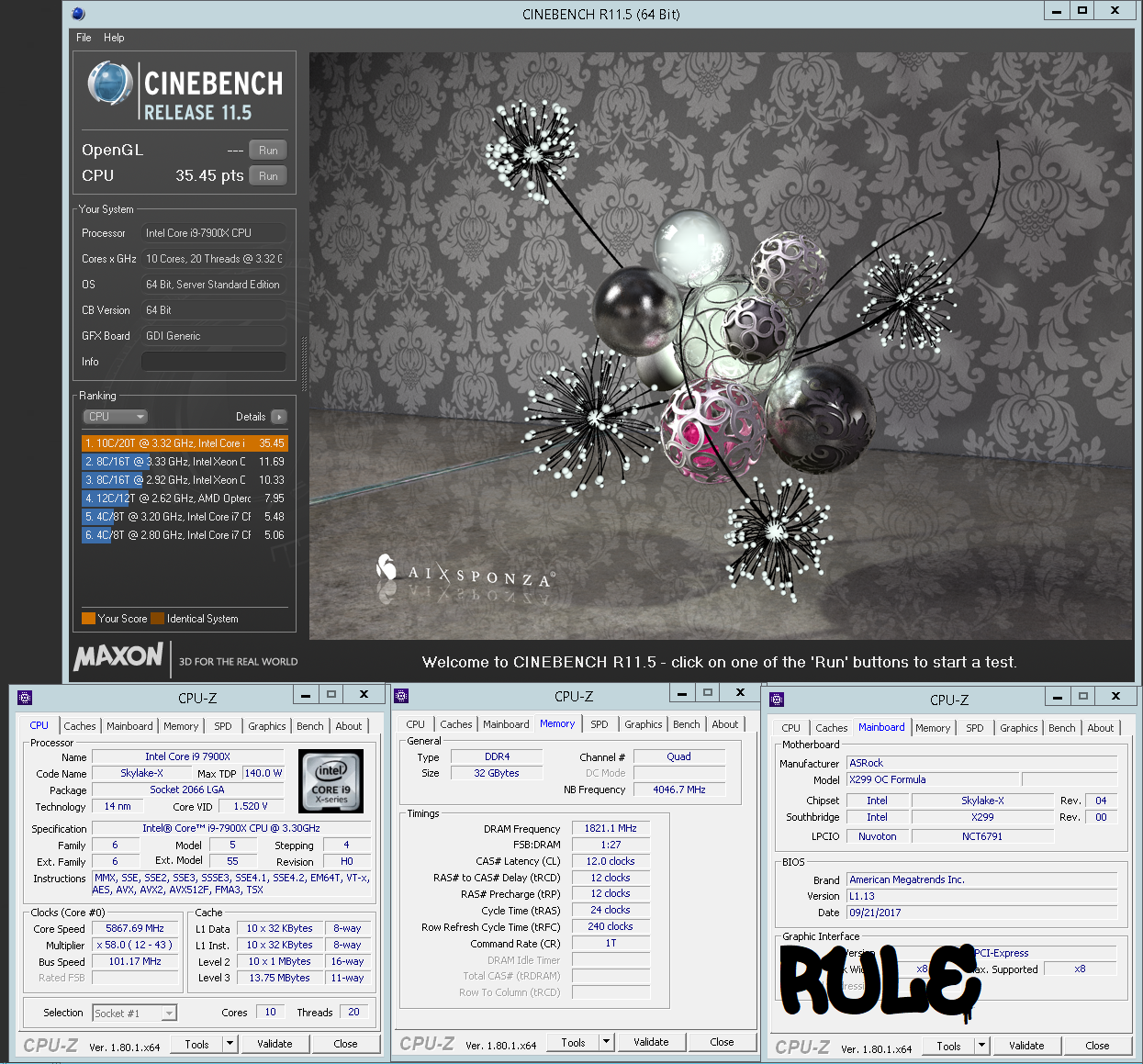Click the Cinebench logo icon
The height and width of the screenshot is (1064, 1143).
click(109, 84)
